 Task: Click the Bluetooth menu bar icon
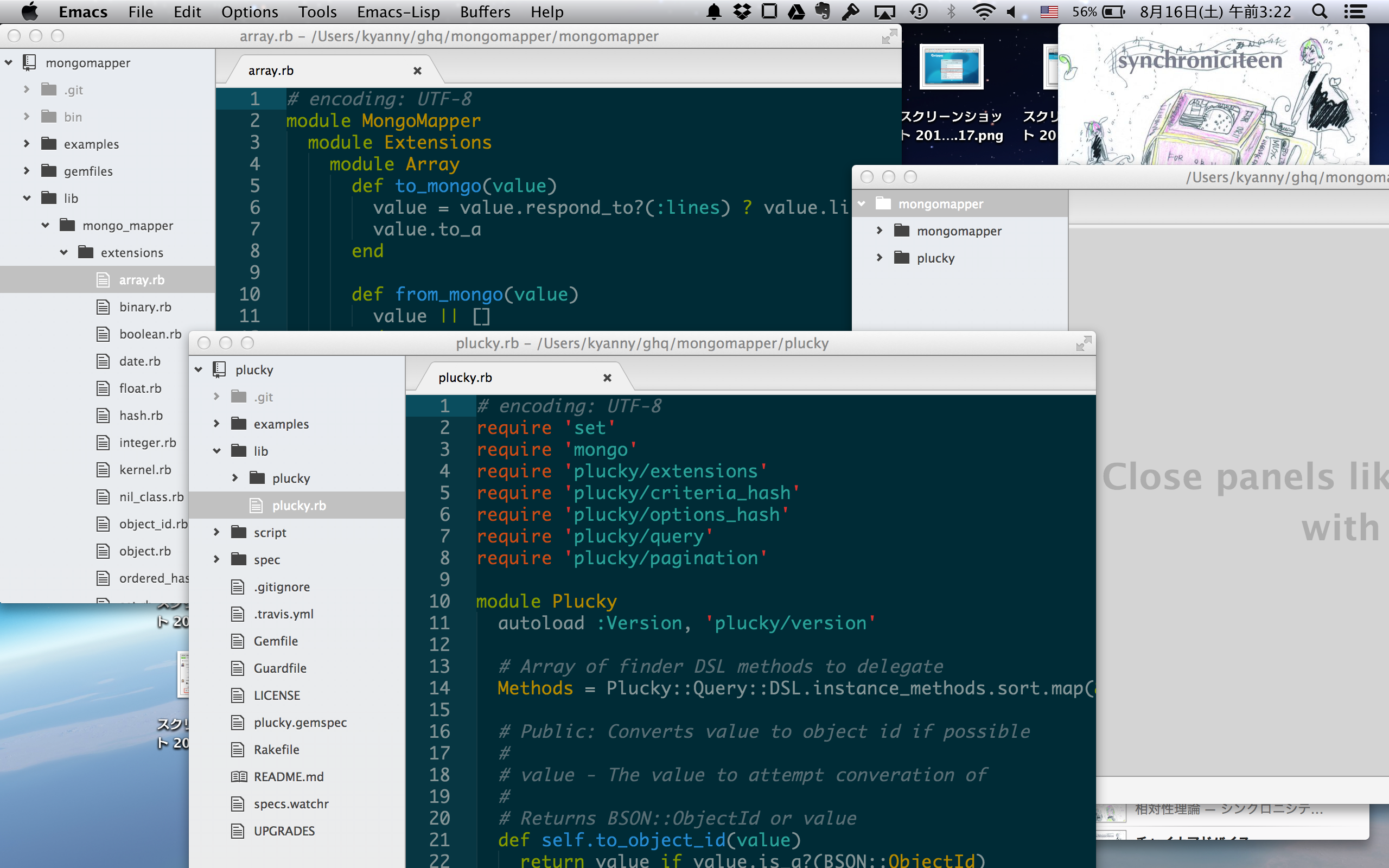(951, 11)
